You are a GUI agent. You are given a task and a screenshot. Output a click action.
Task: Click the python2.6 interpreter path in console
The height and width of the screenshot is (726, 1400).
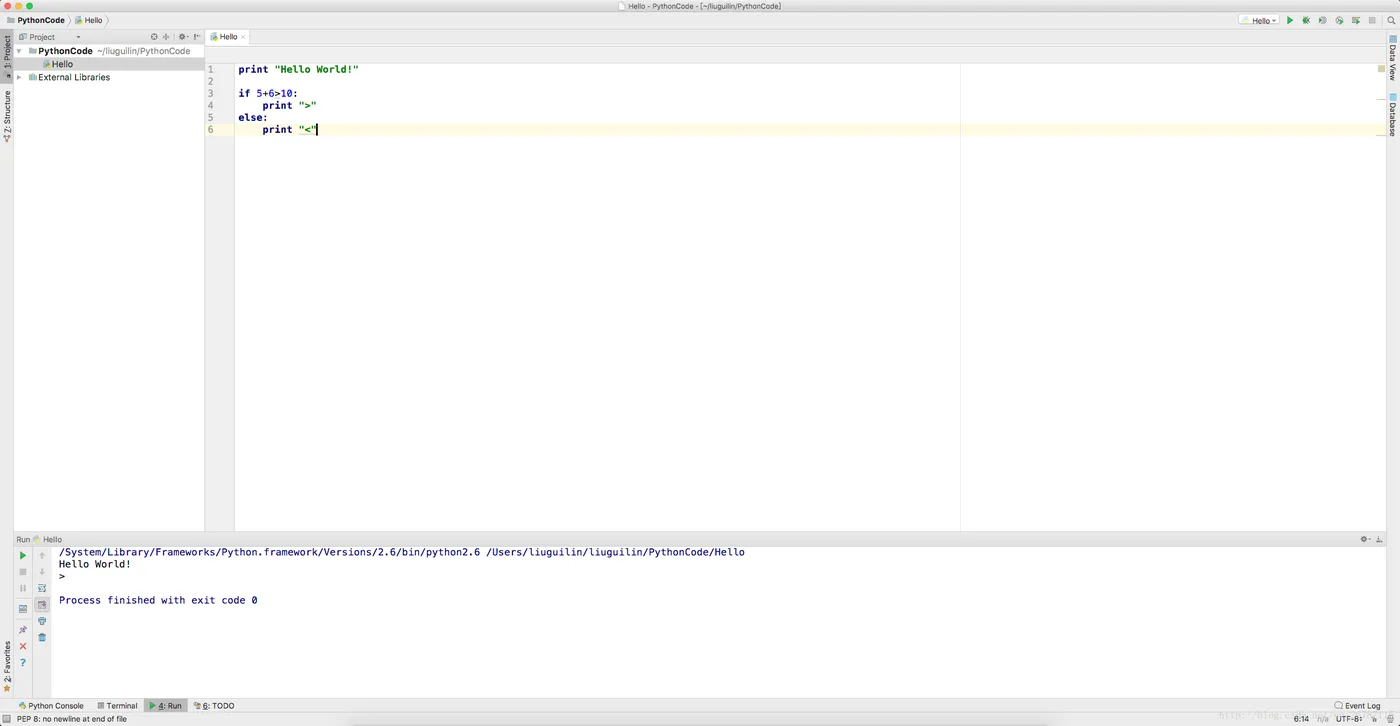[x=270, y=552]
